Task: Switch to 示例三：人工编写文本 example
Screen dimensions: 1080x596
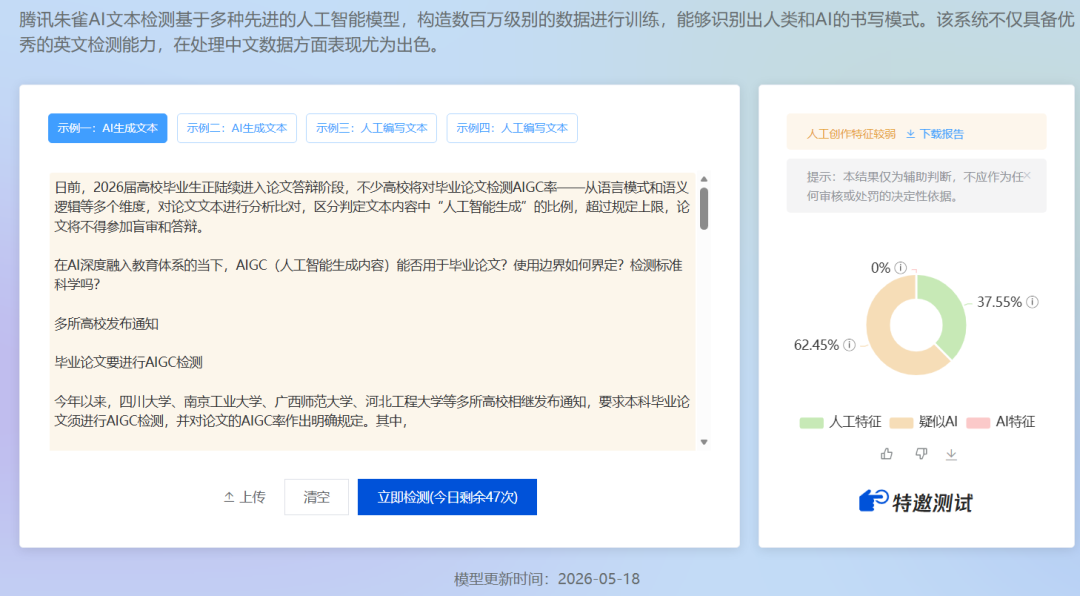Action: pyautogui.click(x=371, y=128)
